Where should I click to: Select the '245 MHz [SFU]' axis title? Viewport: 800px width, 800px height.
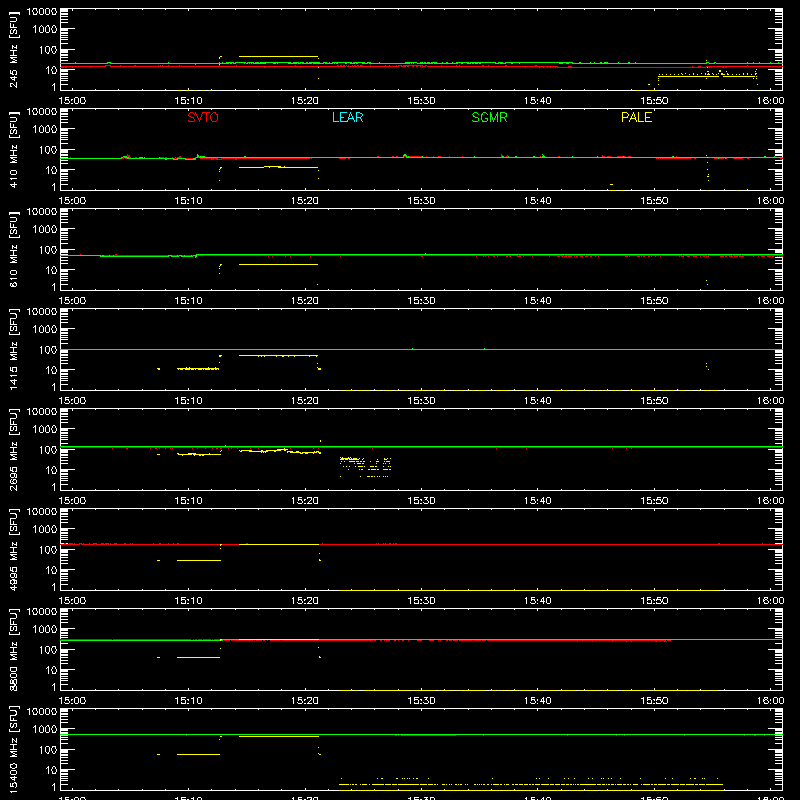point(13,49)
